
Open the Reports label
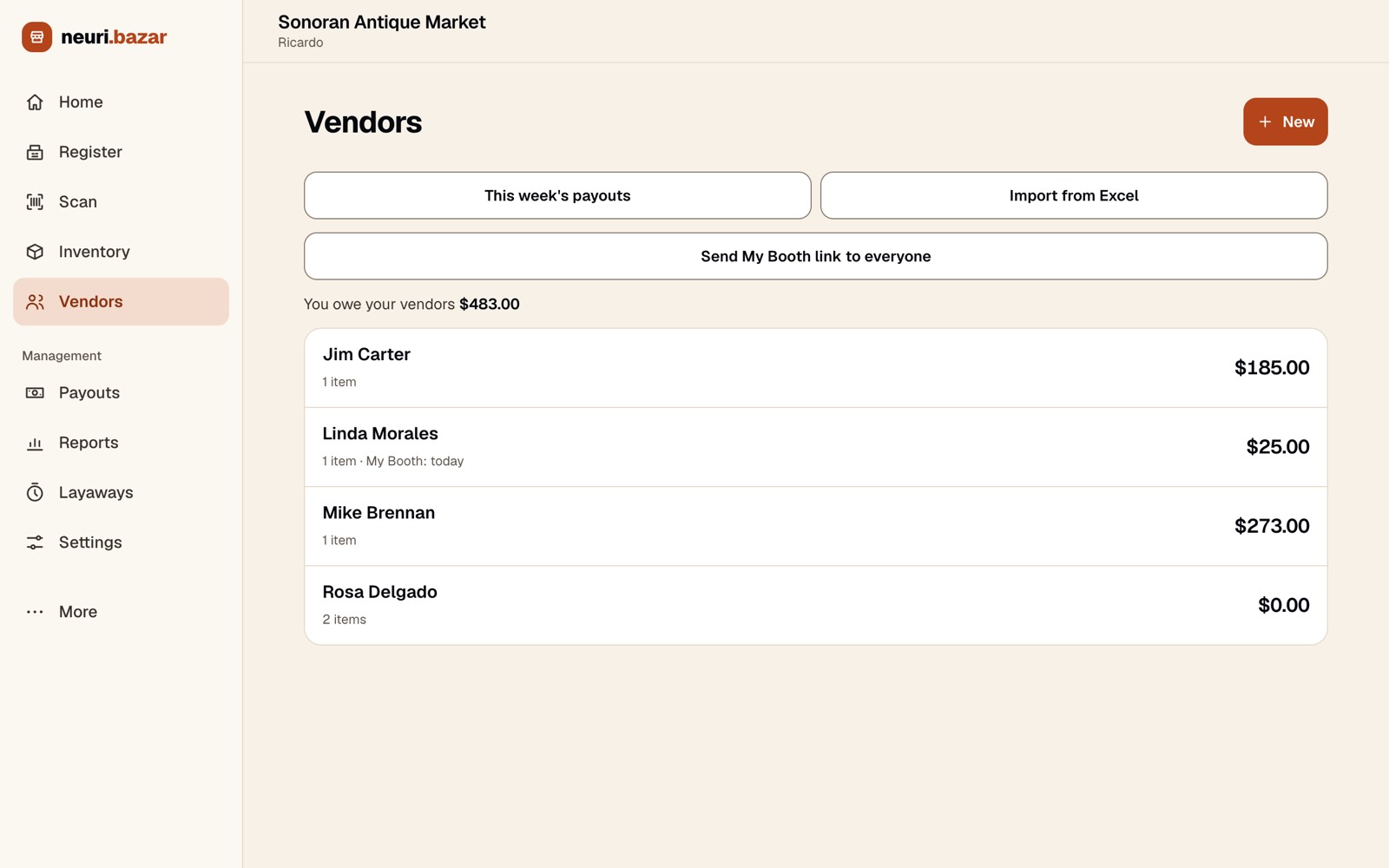[x=89, y=443]
